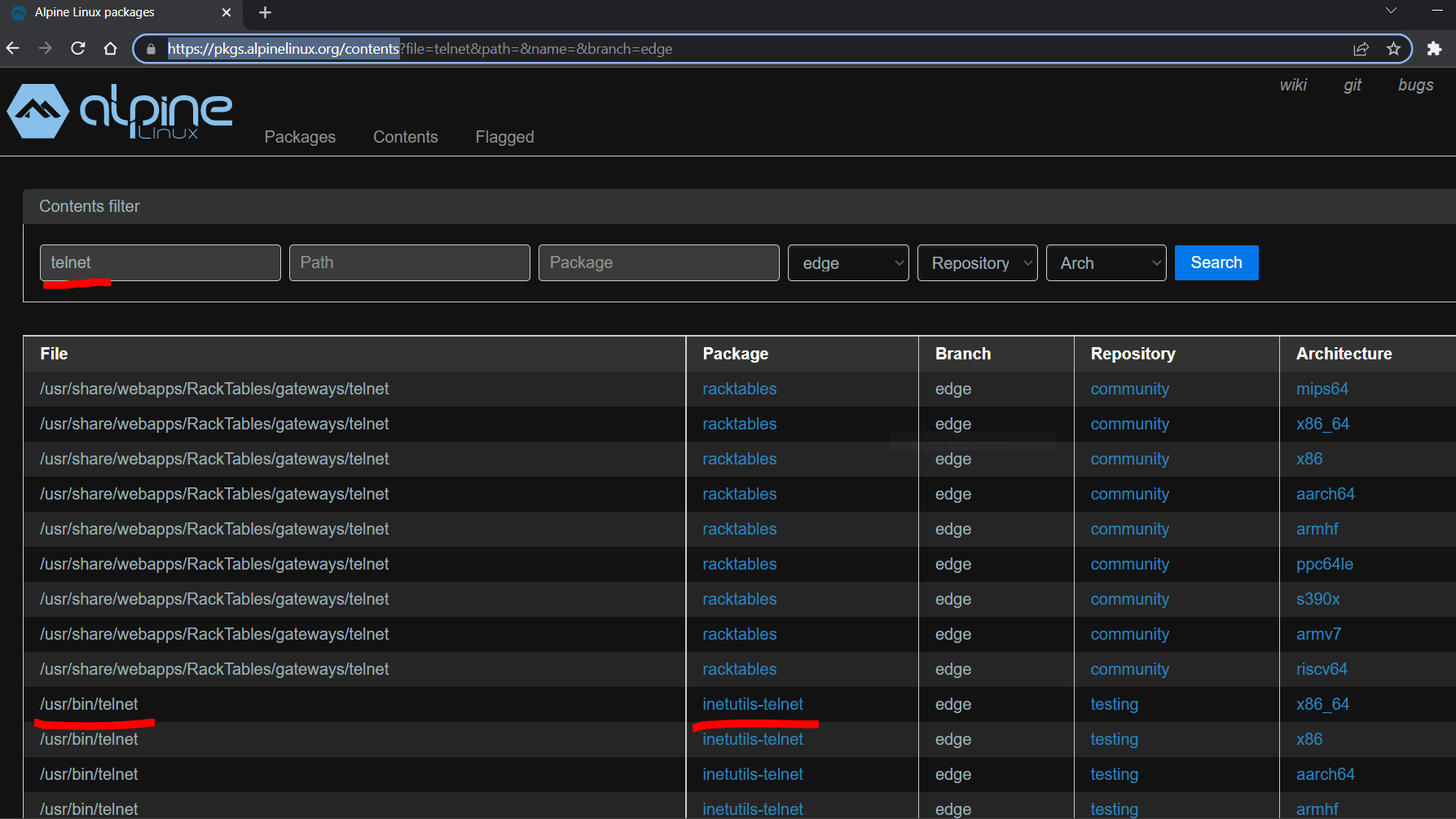Click armhf architecture in community row
Viewport: 1456px width, 819px height.
[1317, 529]
